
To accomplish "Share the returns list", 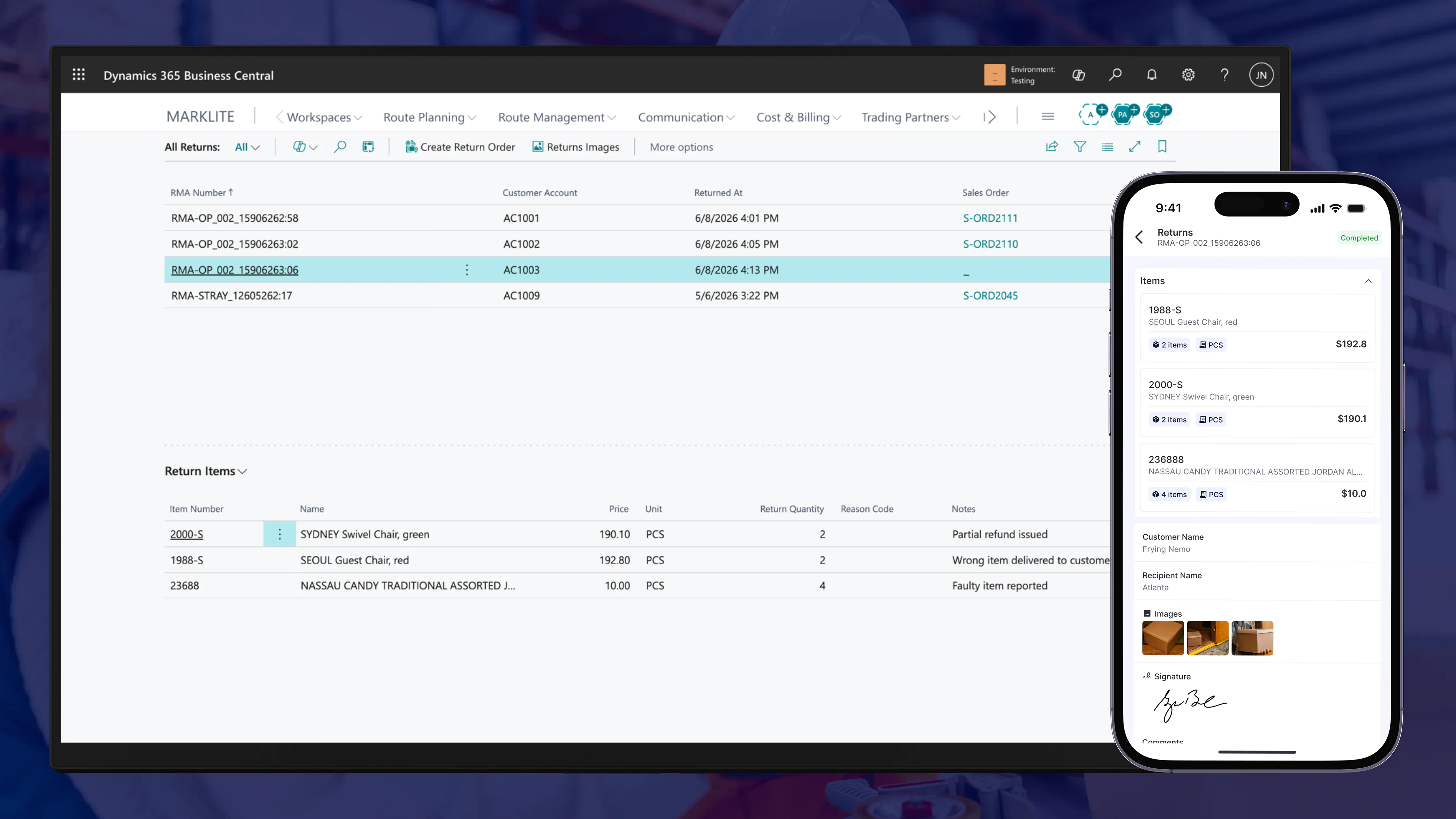I will (1051, 147).
